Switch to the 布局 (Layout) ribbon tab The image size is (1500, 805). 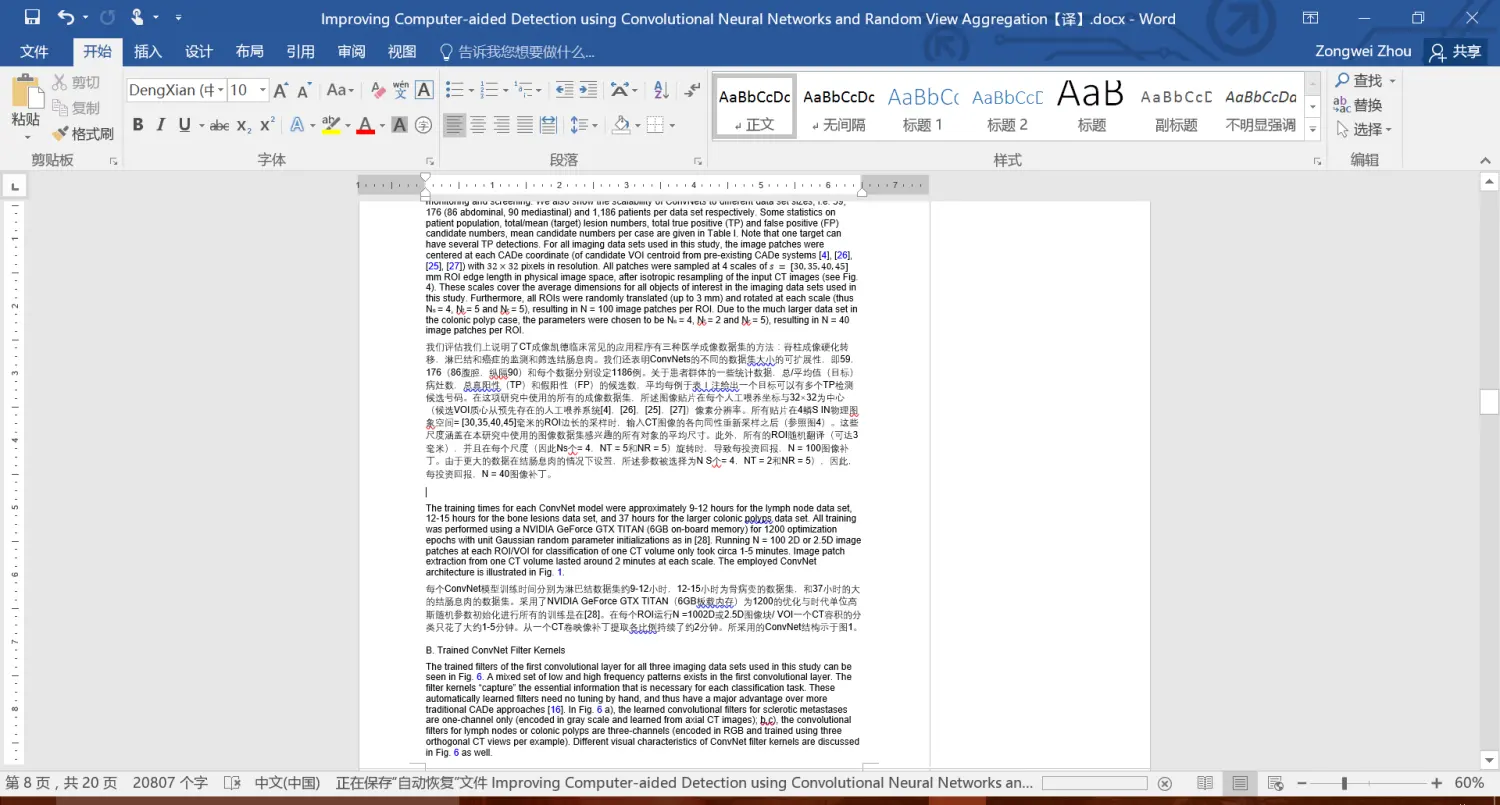(x=250, y=52)
